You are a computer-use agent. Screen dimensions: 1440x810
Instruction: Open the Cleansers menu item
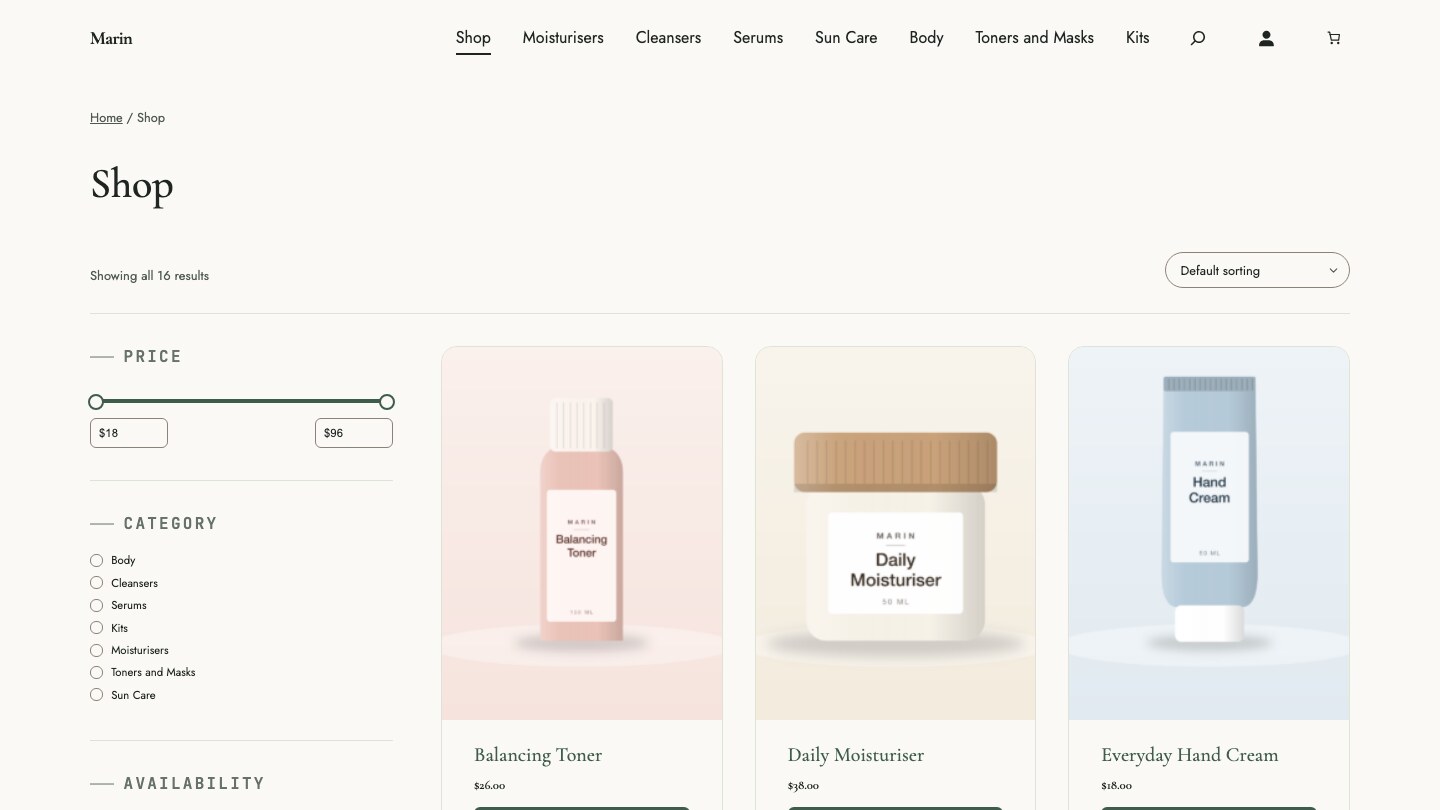coord(668,38)
